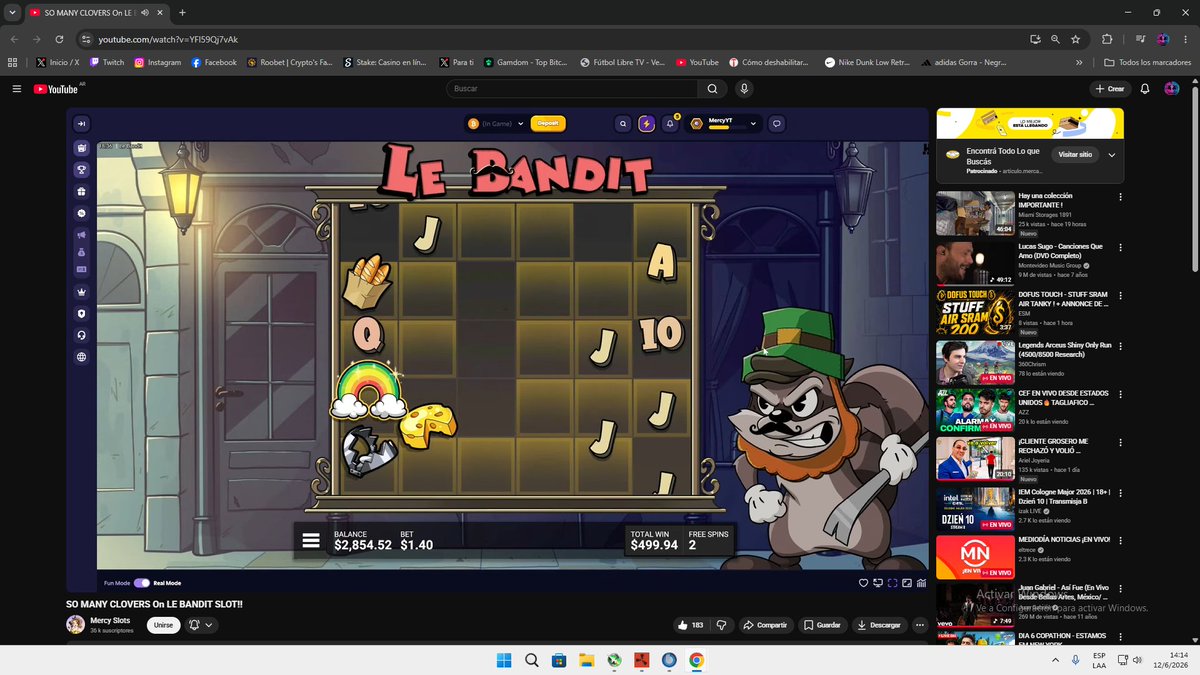
Task: Open options for the Miami Storages video
Action: 1120,196
